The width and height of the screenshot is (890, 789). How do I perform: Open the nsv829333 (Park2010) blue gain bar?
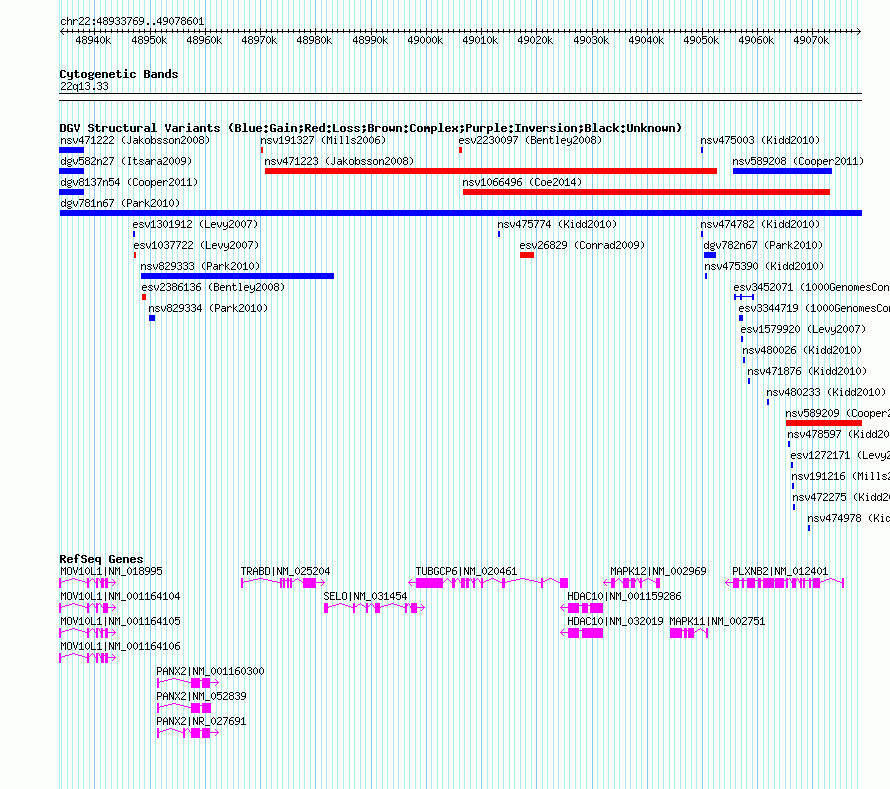237,276
